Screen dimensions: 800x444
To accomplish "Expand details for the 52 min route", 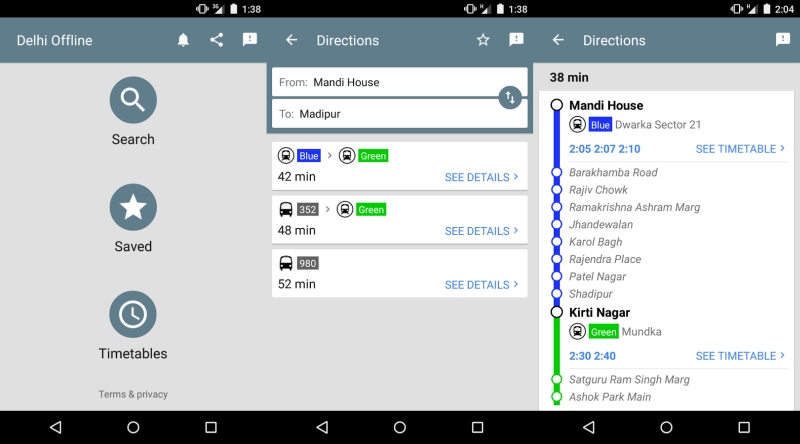I will pos(481,285).
